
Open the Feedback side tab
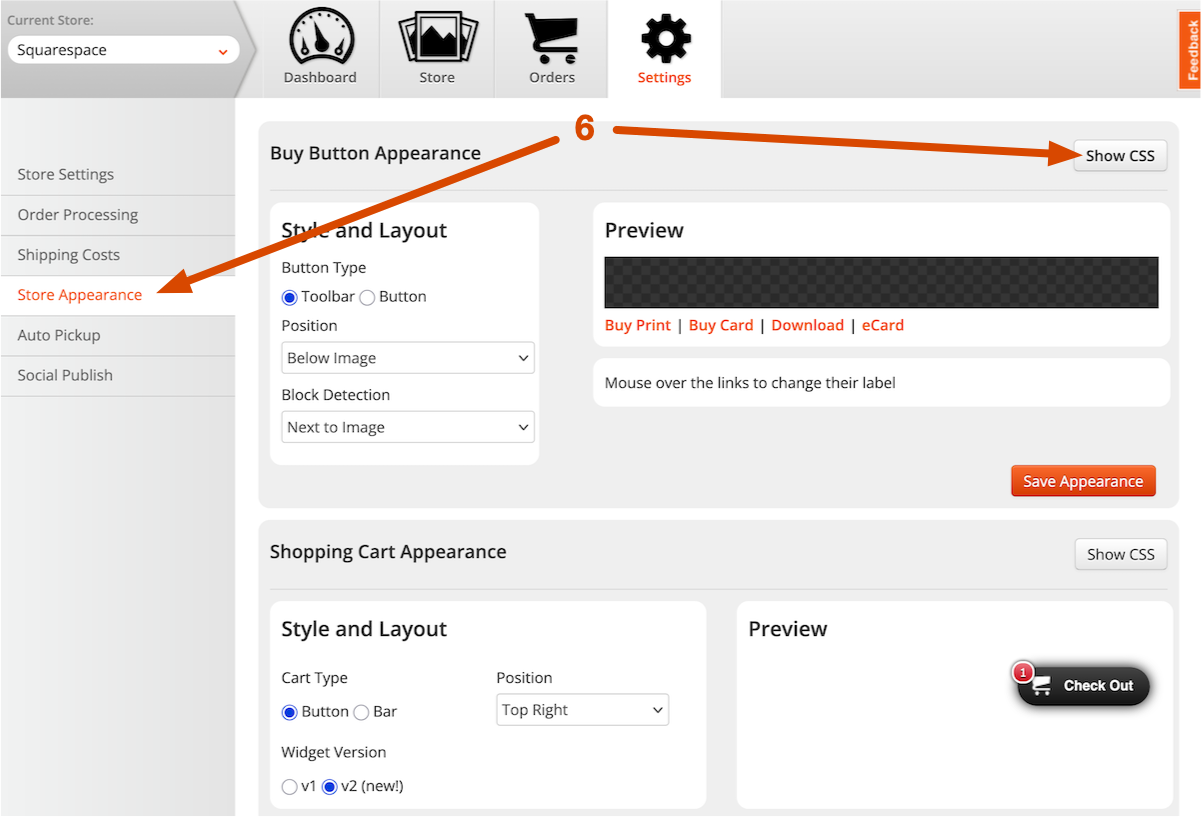(1191, 48)
